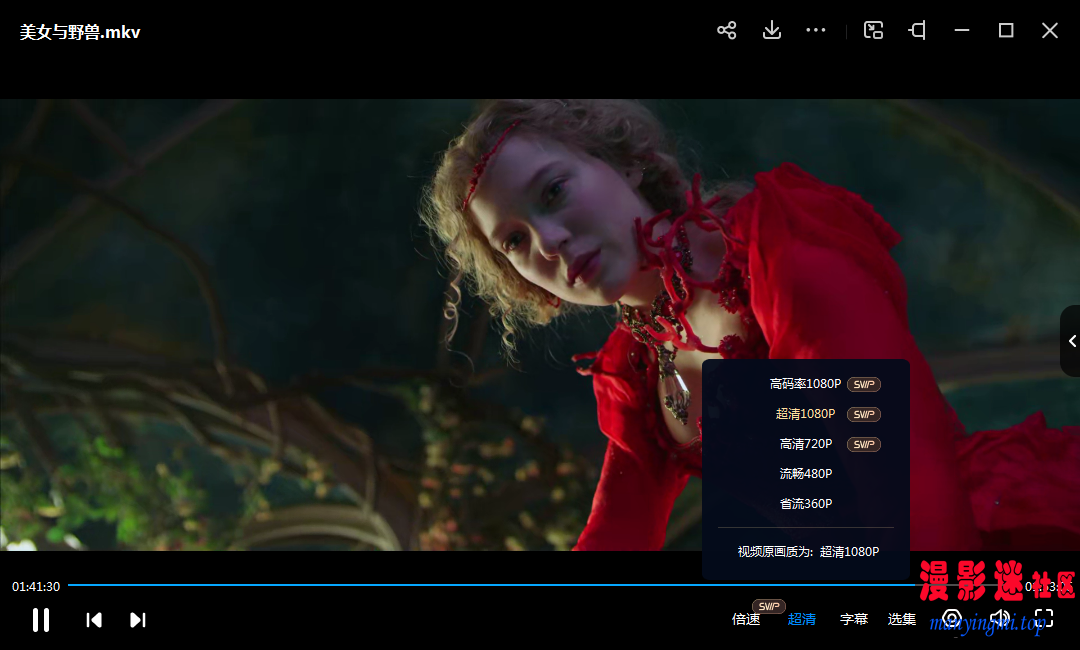Switch to mini player mode icon

pos(873,30)
